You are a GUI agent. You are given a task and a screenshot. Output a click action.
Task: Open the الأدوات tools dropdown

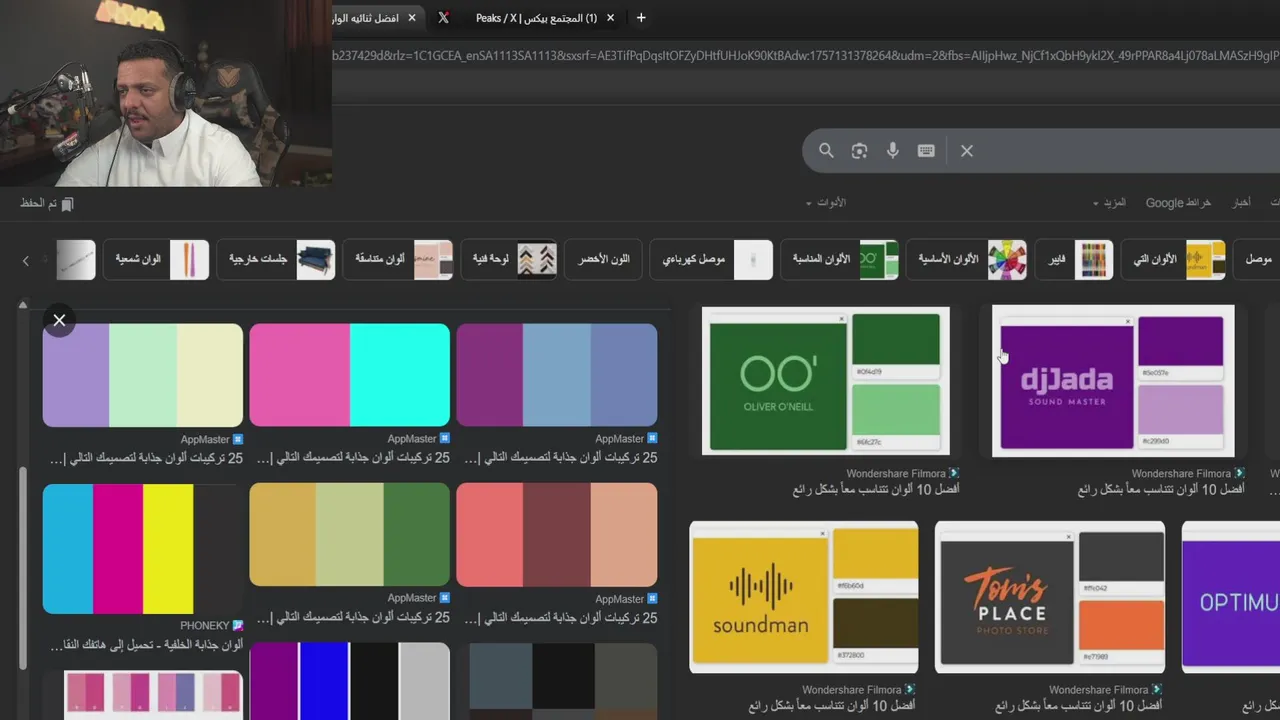826,203
